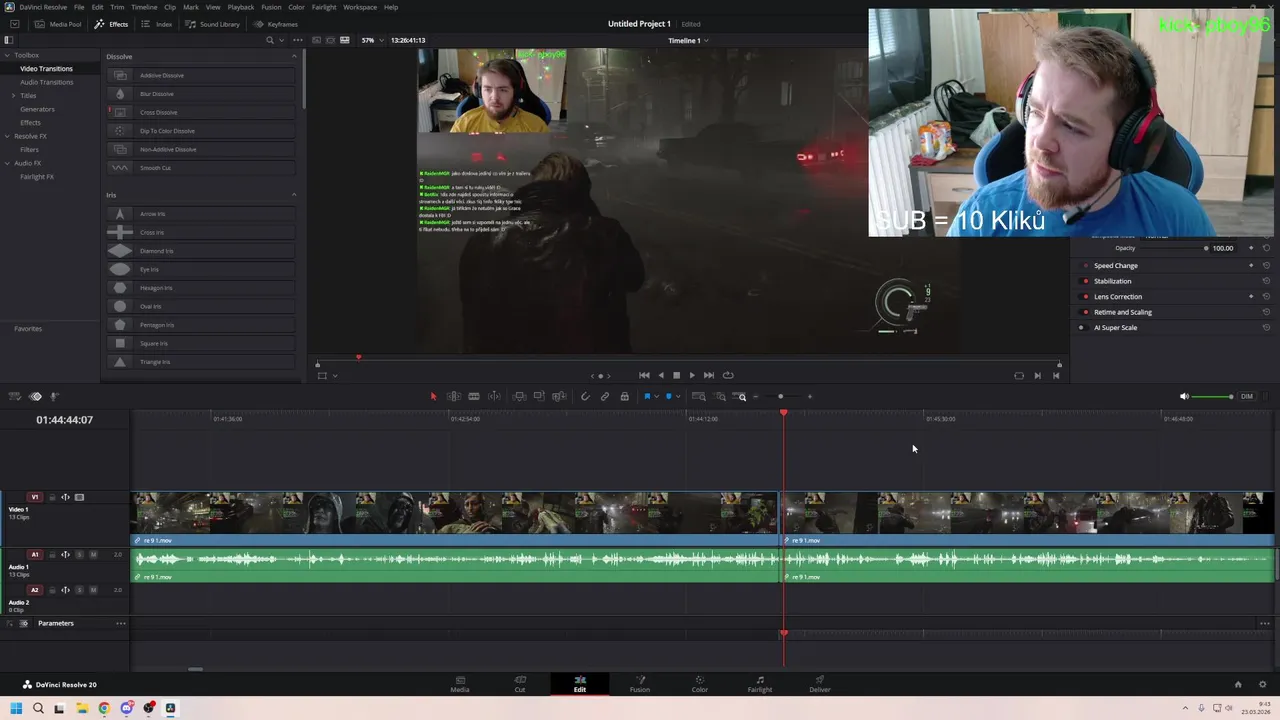Select the Cross Dissolve transition
The width and height of the screenshot is (1280, 720).
pos(200,112)
